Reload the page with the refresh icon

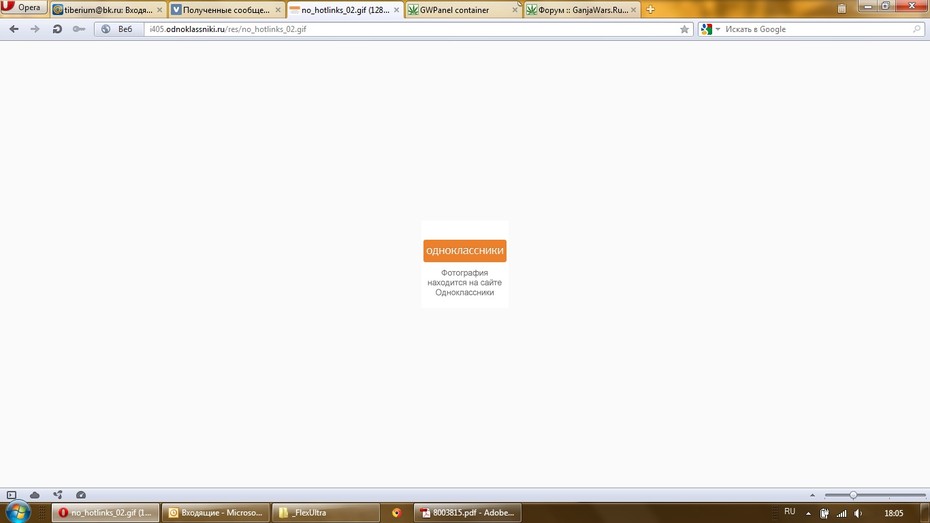(x=57, y=29)
